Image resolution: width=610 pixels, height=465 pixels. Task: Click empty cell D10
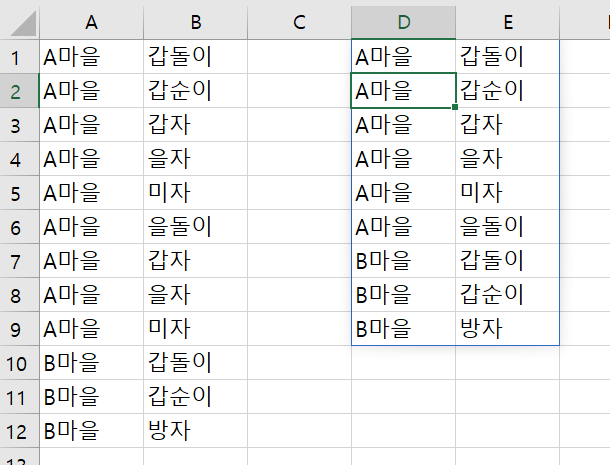coord(403,363)
